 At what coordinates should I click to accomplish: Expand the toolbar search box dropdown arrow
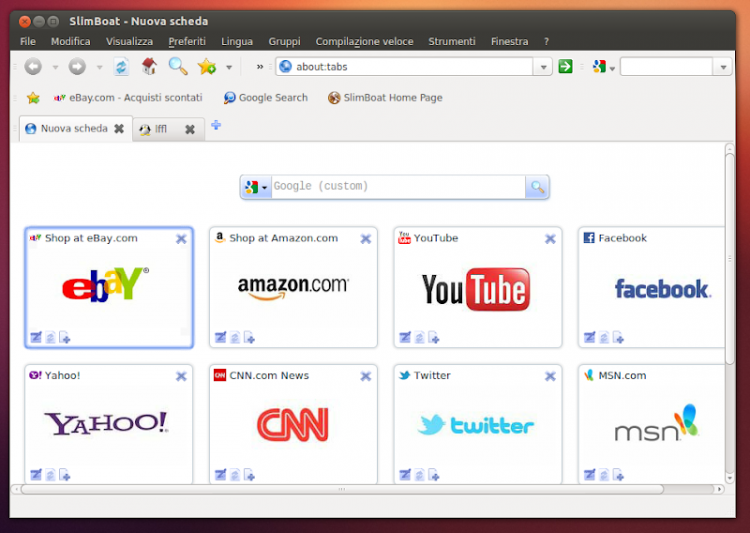[723, 67]
